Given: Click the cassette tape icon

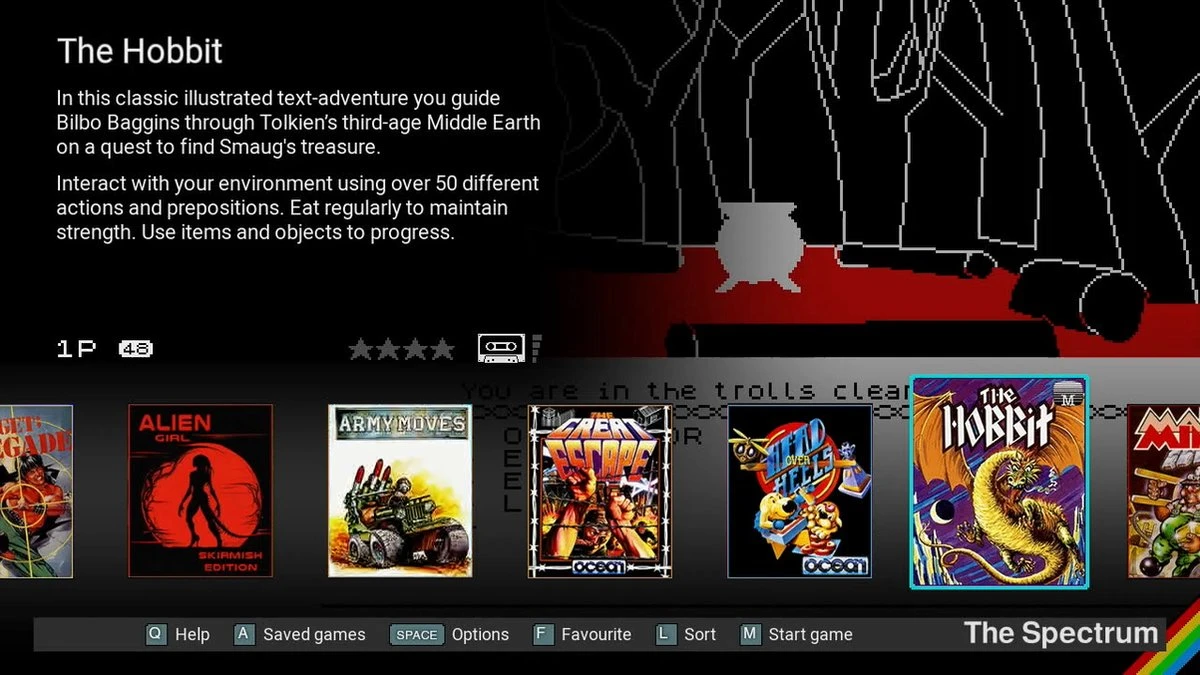Looking at the screenshot, I should click(x=501, y=348).
